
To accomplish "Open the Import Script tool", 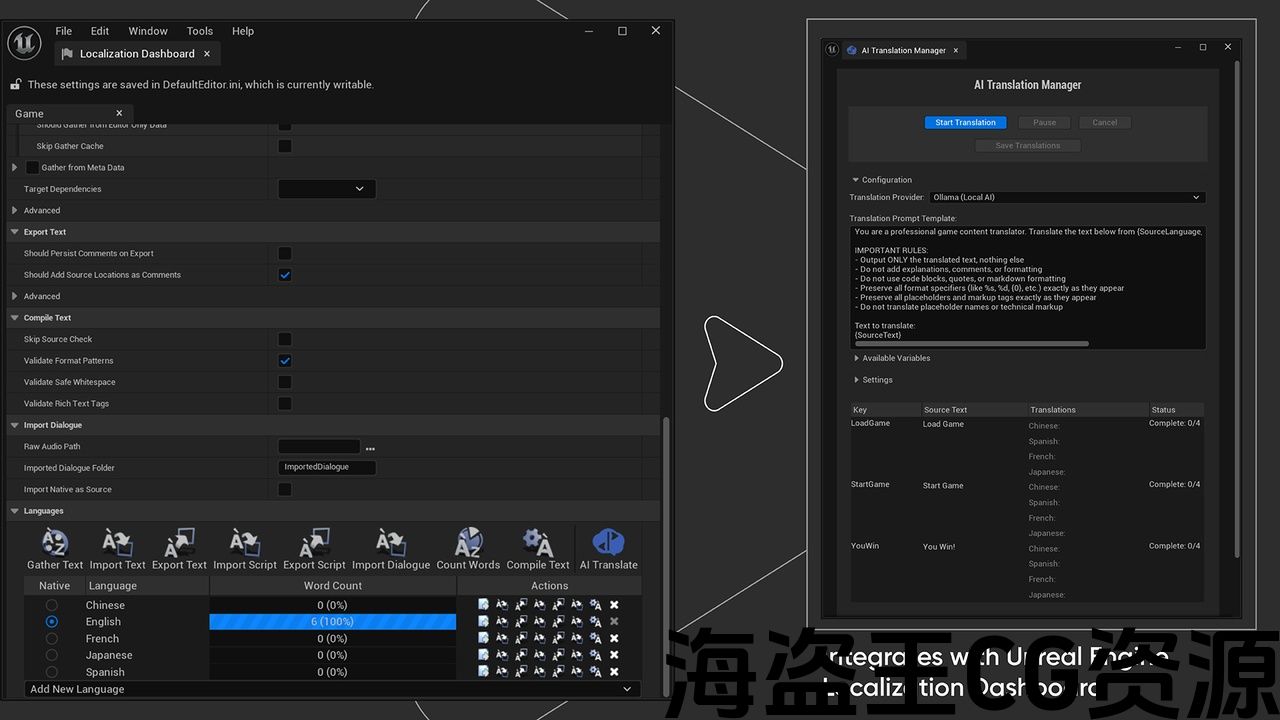I will [x=245, y=550].
